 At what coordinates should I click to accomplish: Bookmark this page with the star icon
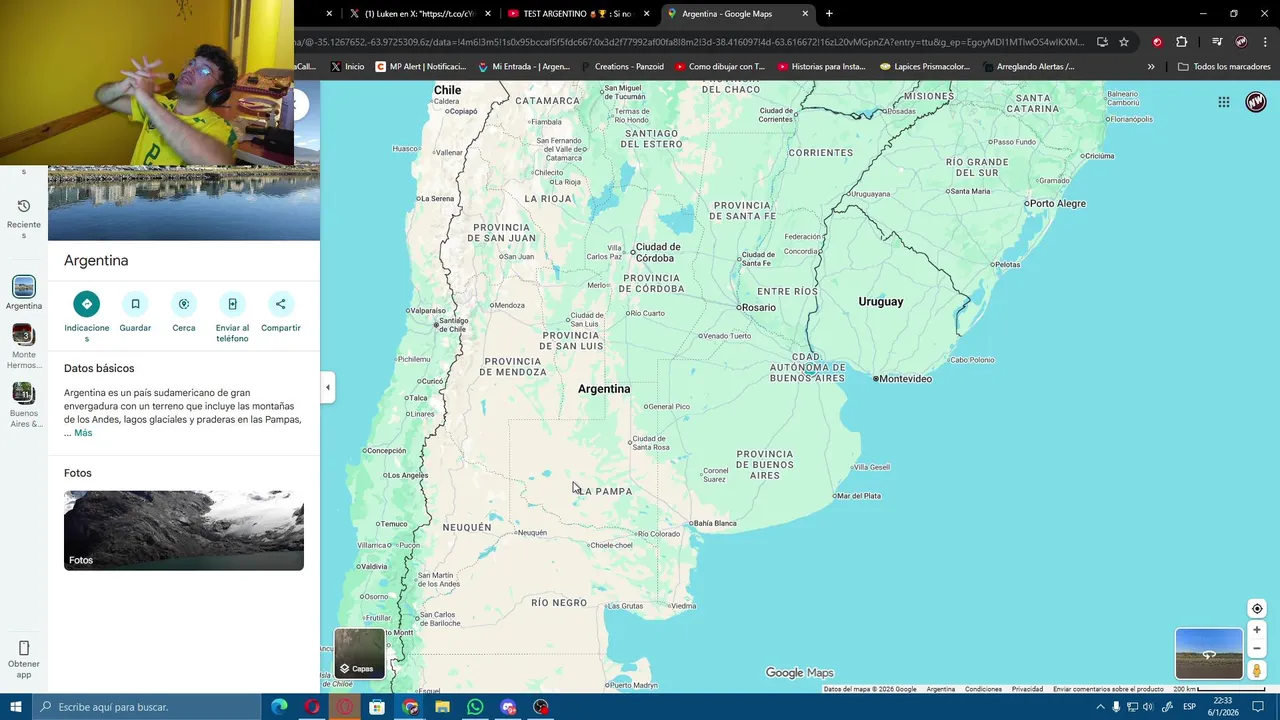(x=1124, y=42)
